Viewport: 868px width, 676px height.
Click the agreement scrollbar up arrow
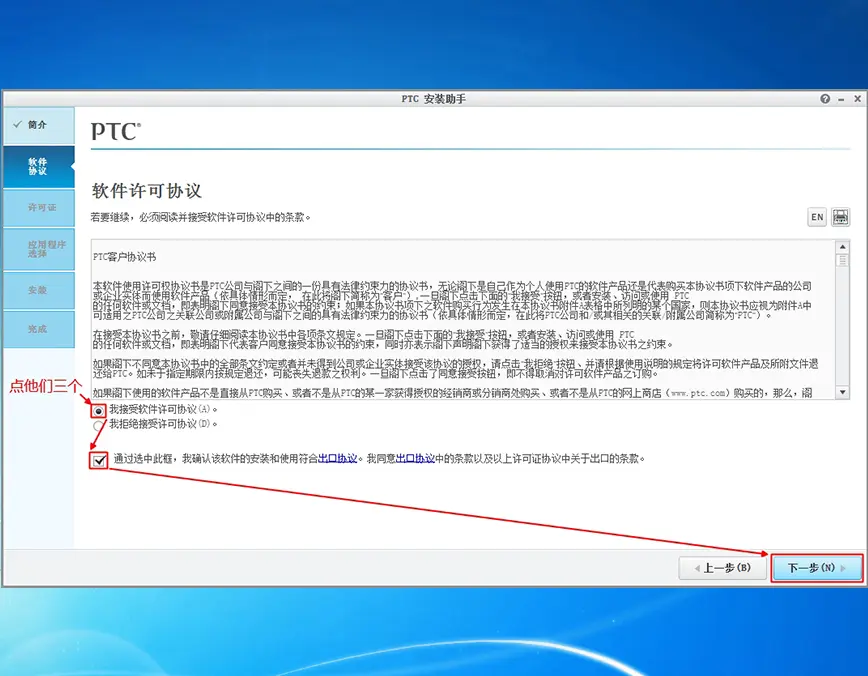pos(843,247)
